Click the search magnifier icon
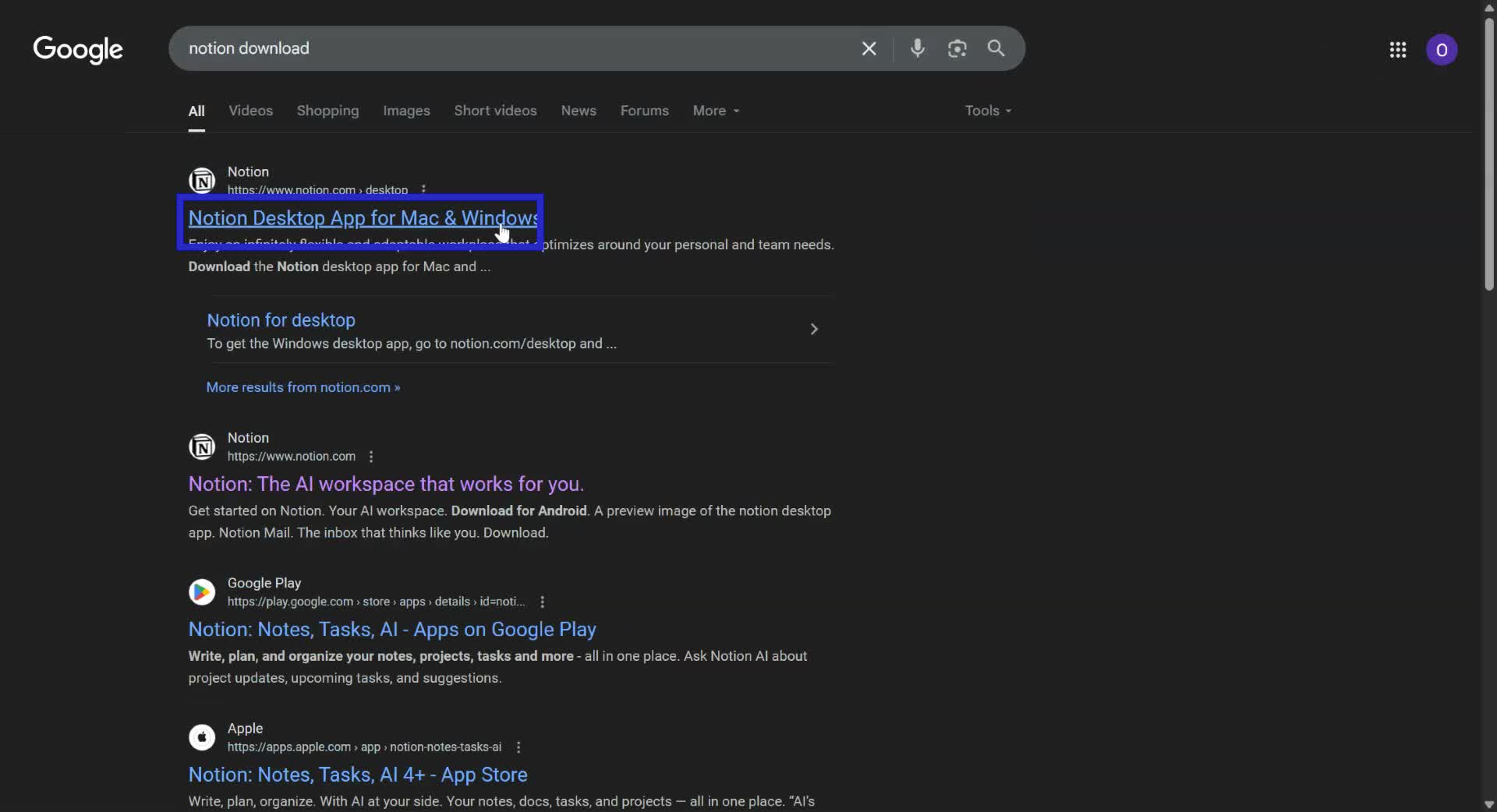1497x812 pixels. tap(996, 48)
